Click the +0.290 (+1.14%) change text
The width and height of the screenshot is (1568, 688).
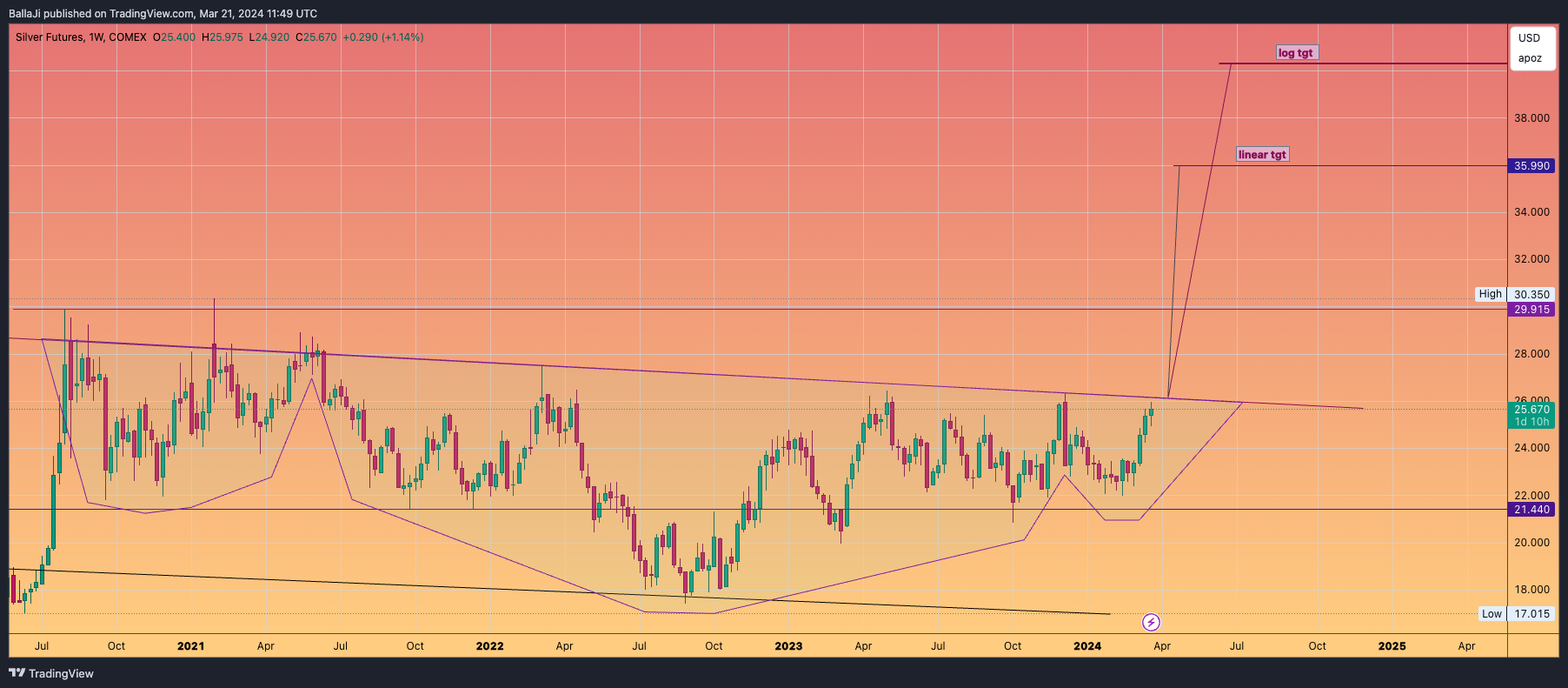click(x=383, y=37)
